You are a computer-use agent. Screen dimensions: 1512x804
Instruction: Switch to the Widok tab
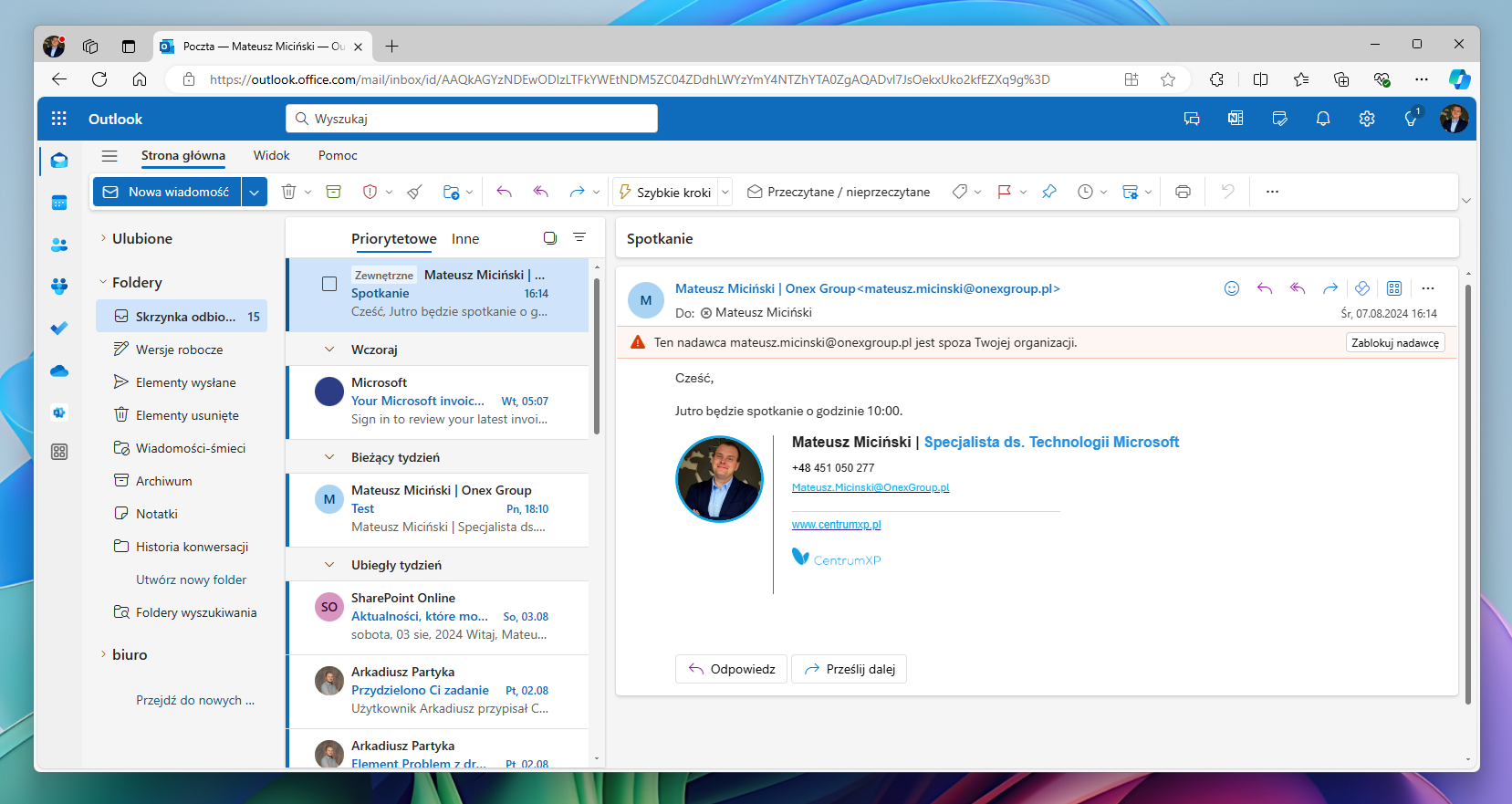coord(272,155)
